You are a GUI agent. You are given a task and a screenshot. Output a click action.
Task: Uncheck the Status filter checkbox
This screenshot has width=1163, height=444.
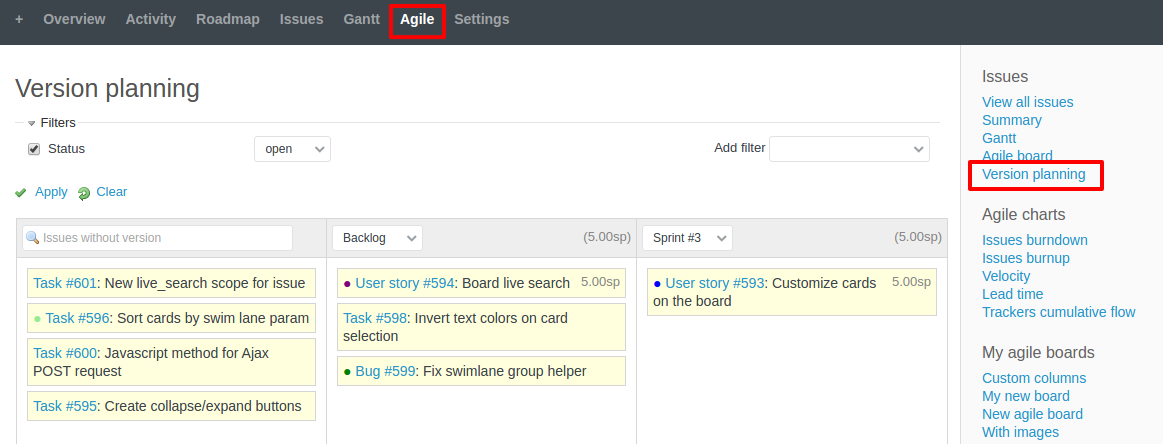point(34,149)
